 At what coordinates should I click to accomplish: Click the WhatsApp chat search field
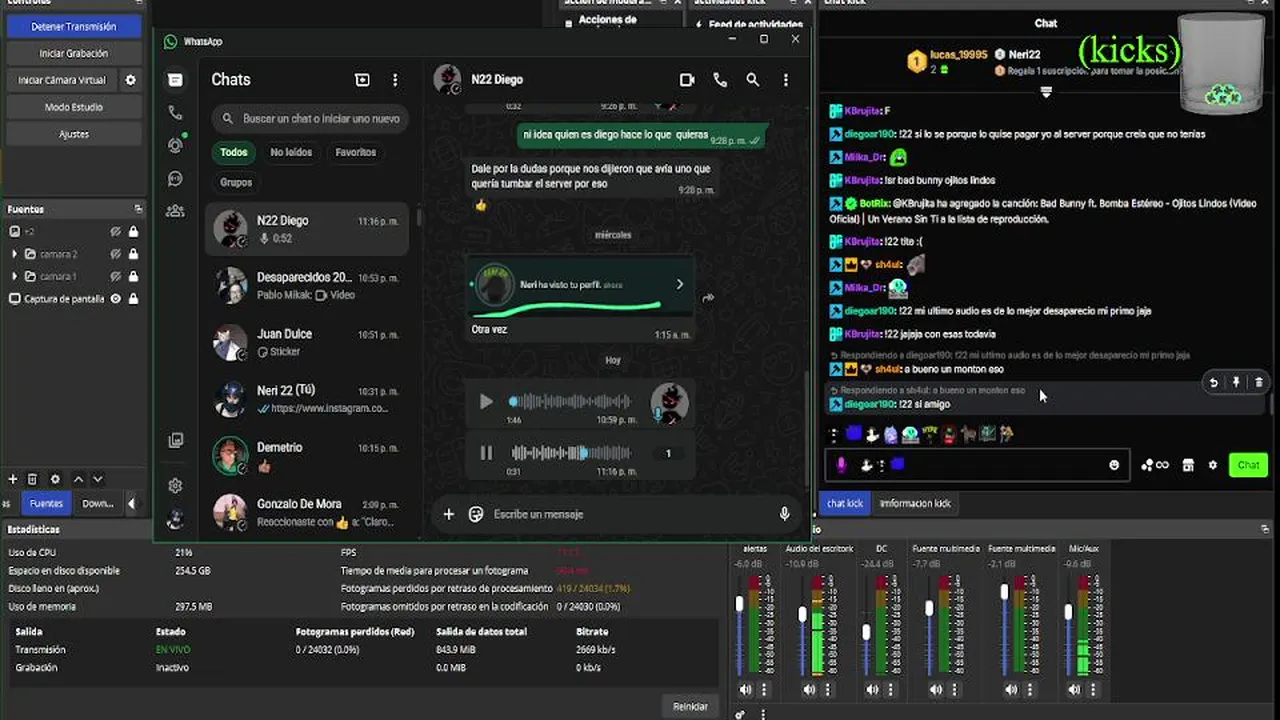click(310, 118)
